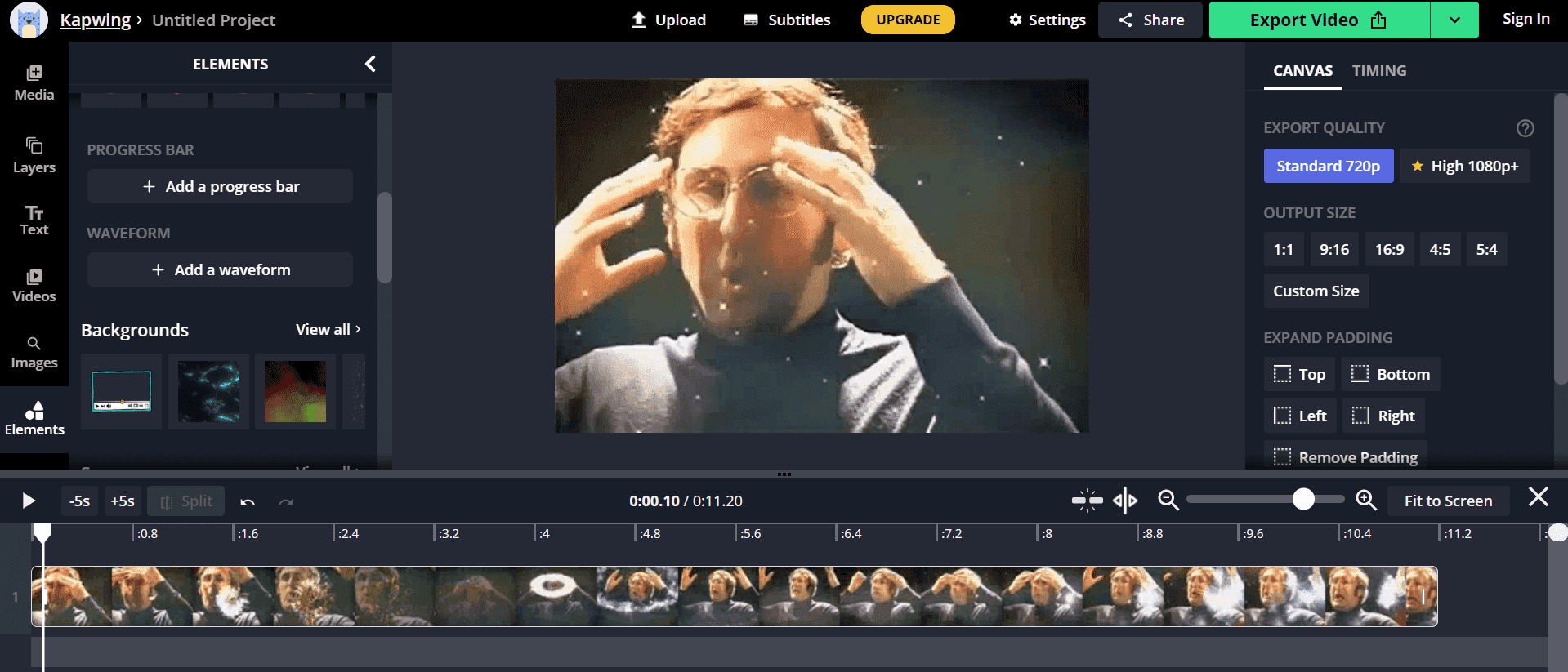Click the timeline playhead marker

point(42,533)
